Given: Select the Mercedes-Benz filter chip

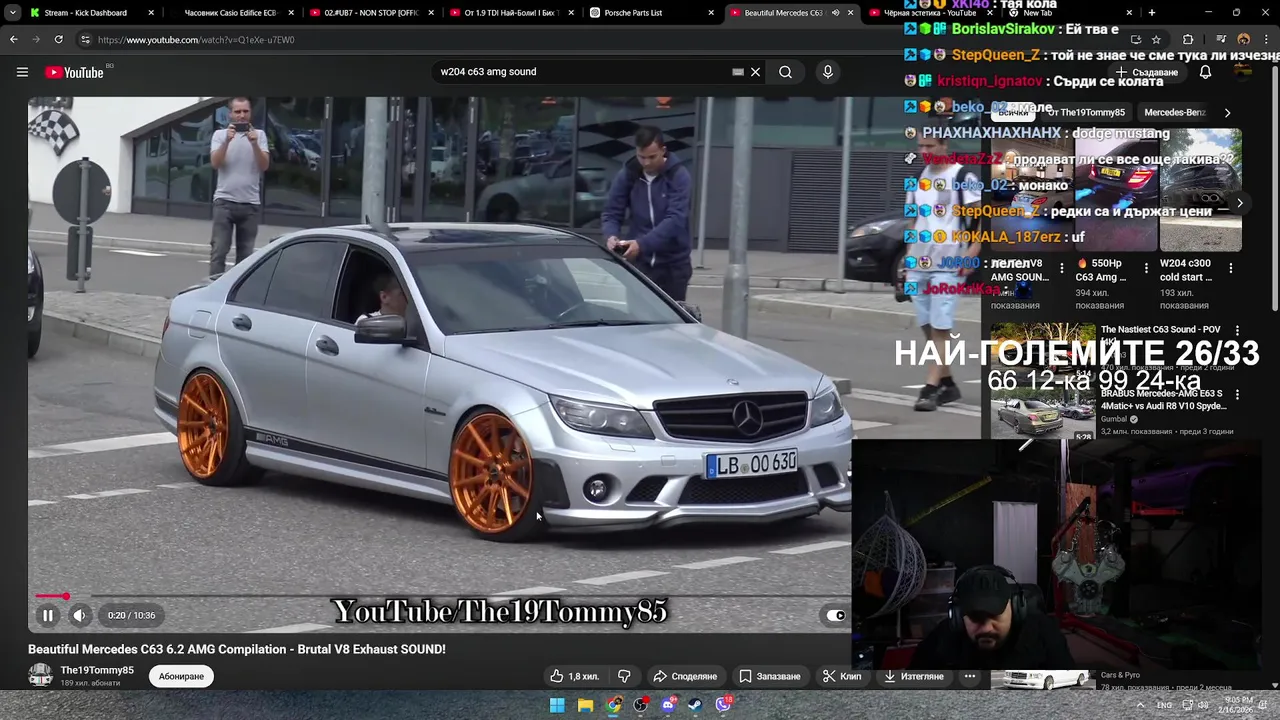Looking at the screenshot, I should pos(1175,112).
